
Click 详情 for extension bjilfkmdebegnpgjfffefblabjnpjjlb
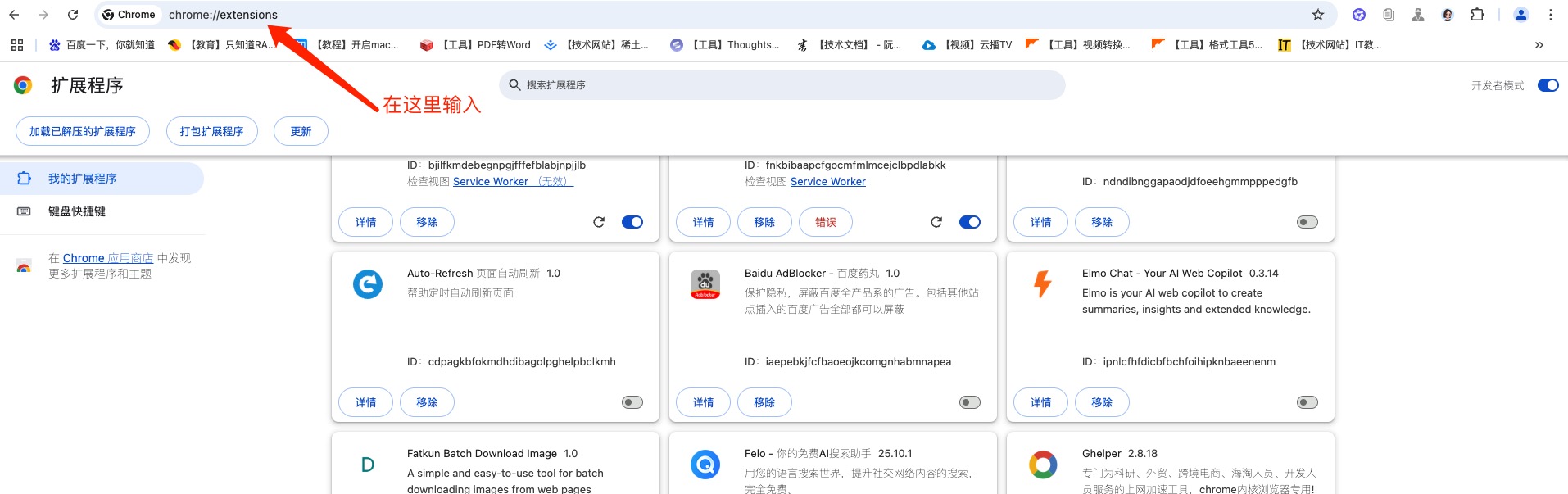tap(365, 222)
